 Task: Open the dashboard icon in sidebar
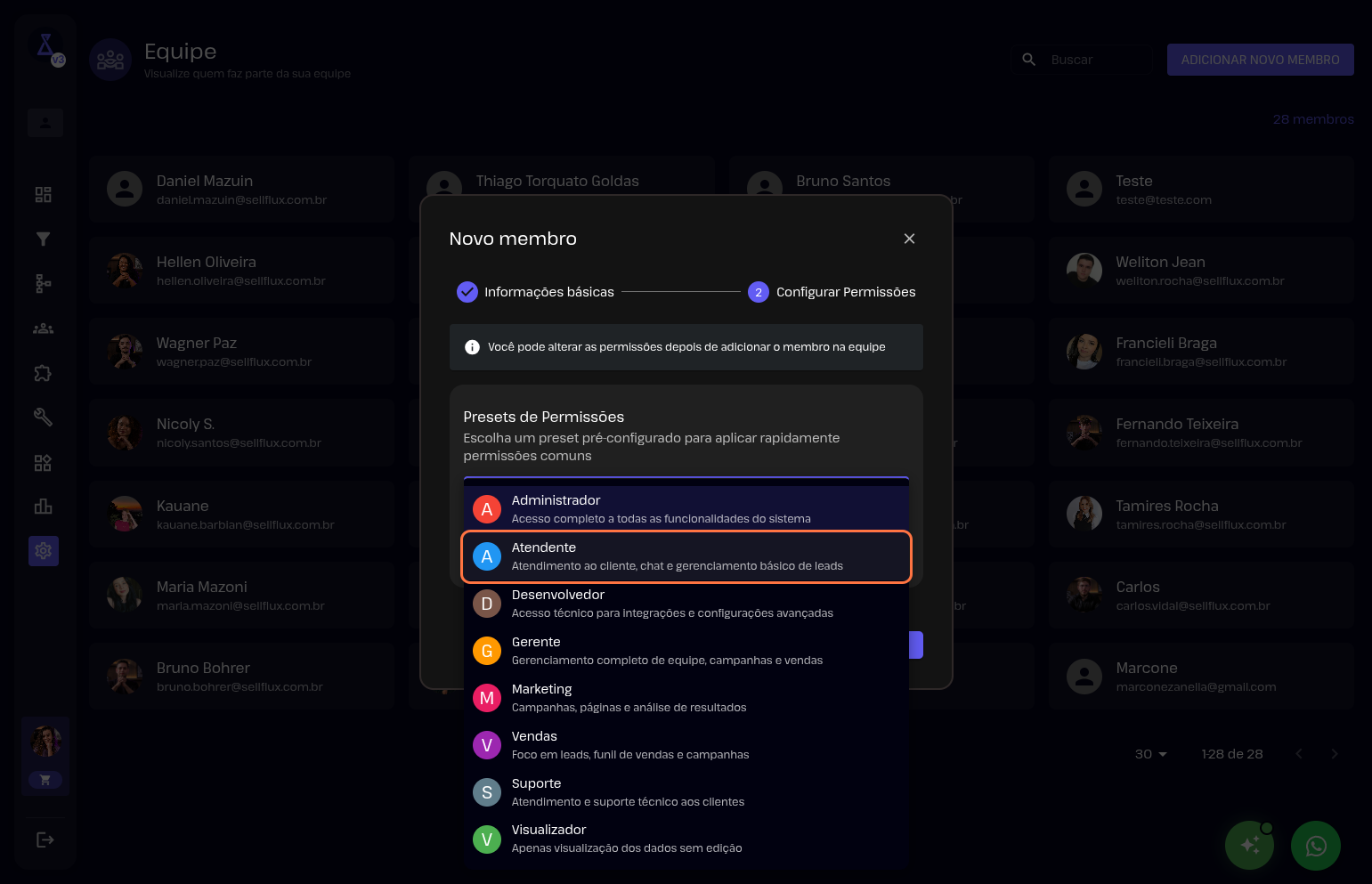click(x=43, y=195)
